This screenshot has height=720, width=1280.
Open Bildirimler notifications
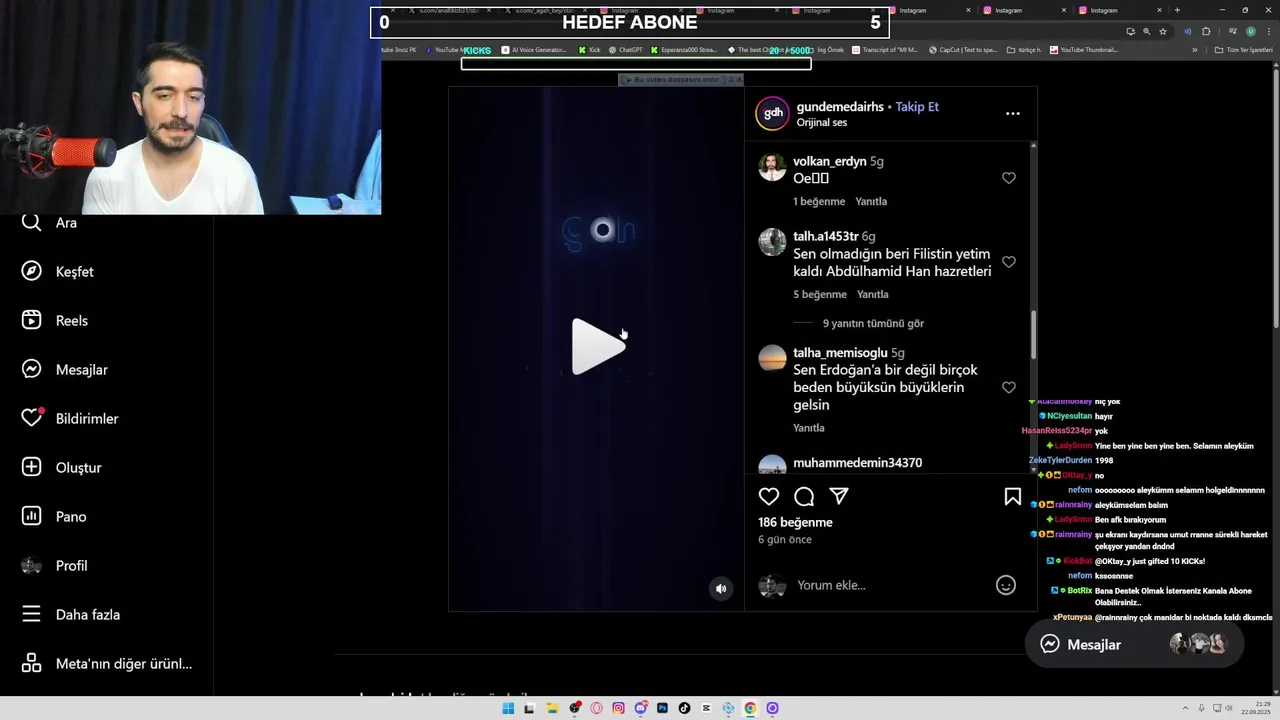pos(70,419)
